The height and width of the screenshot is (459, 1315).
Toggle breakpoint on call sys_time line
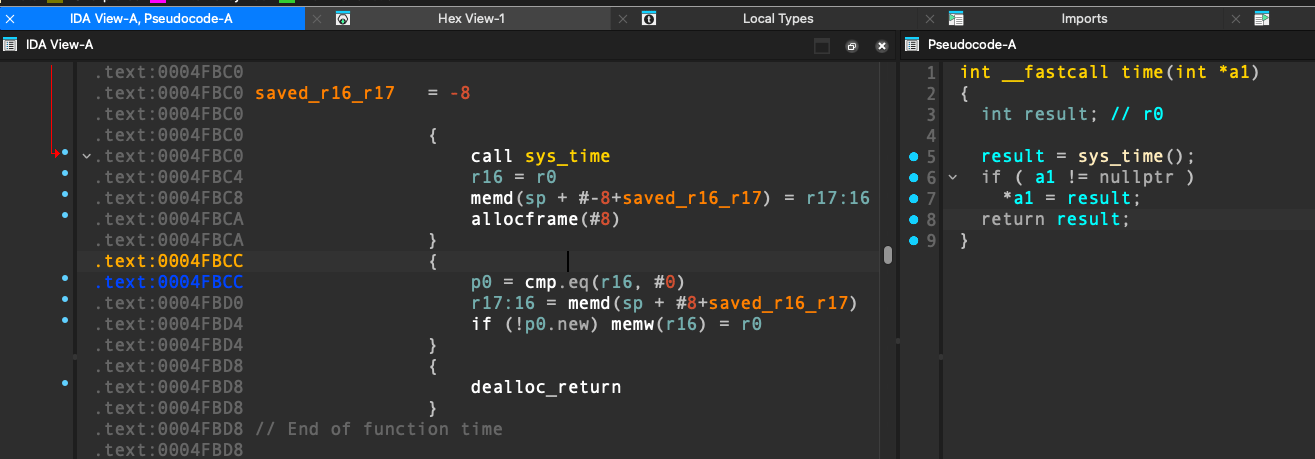click(65, 153)
